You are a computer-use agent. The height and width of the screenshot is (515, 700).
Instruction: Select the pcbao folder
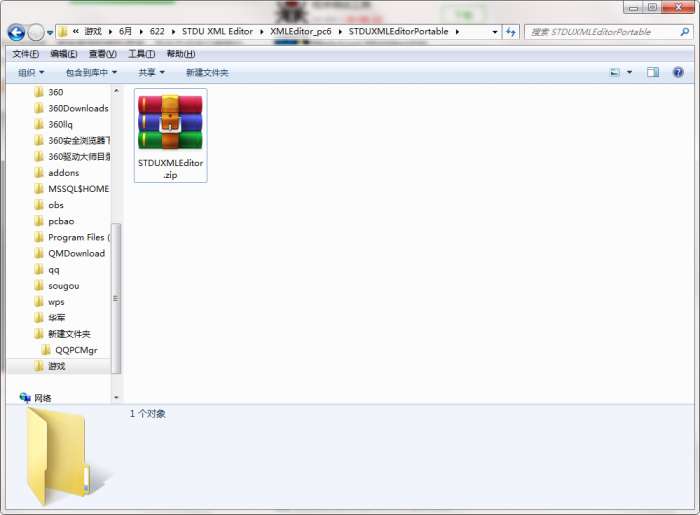point(54,221)
